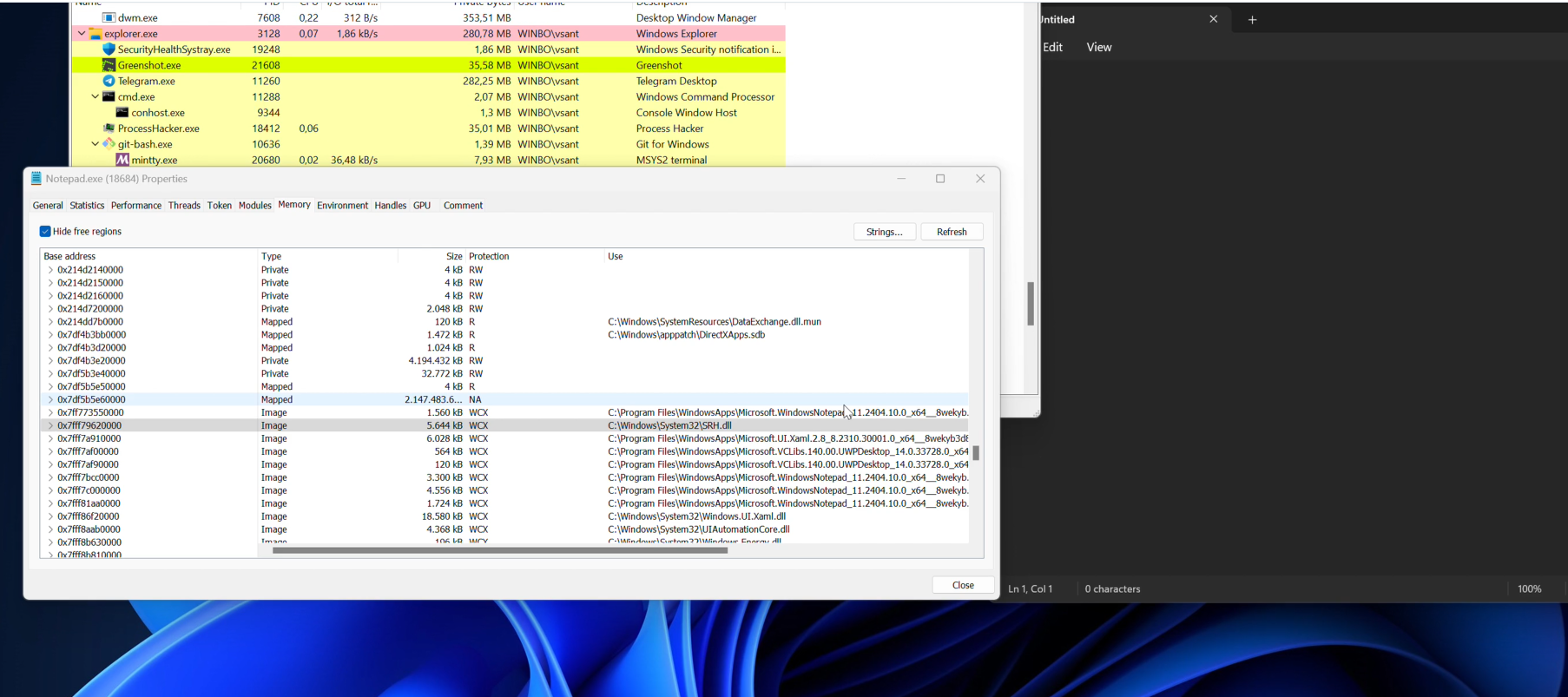Image resolution: width=1568 pixels, height=697 pixels.
Task: Open the Token tab
Action: (220, 206)
